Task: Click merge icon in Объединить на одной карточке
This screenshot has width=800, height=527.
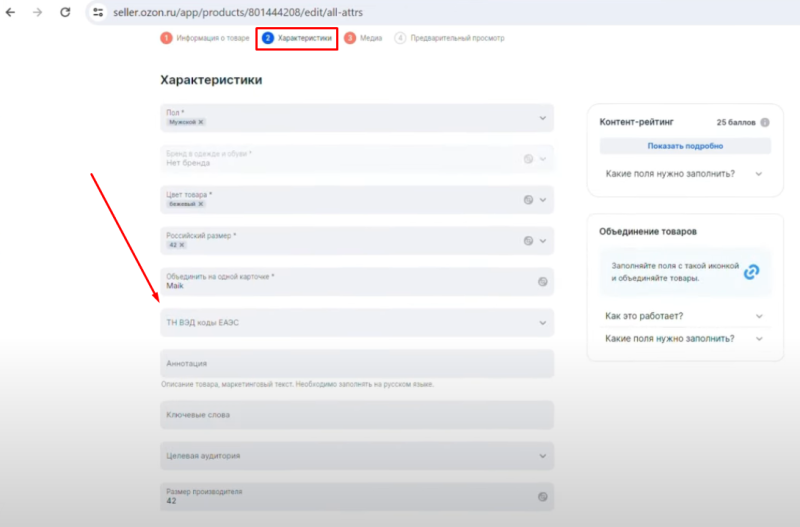Action: (x=542, y=281)
